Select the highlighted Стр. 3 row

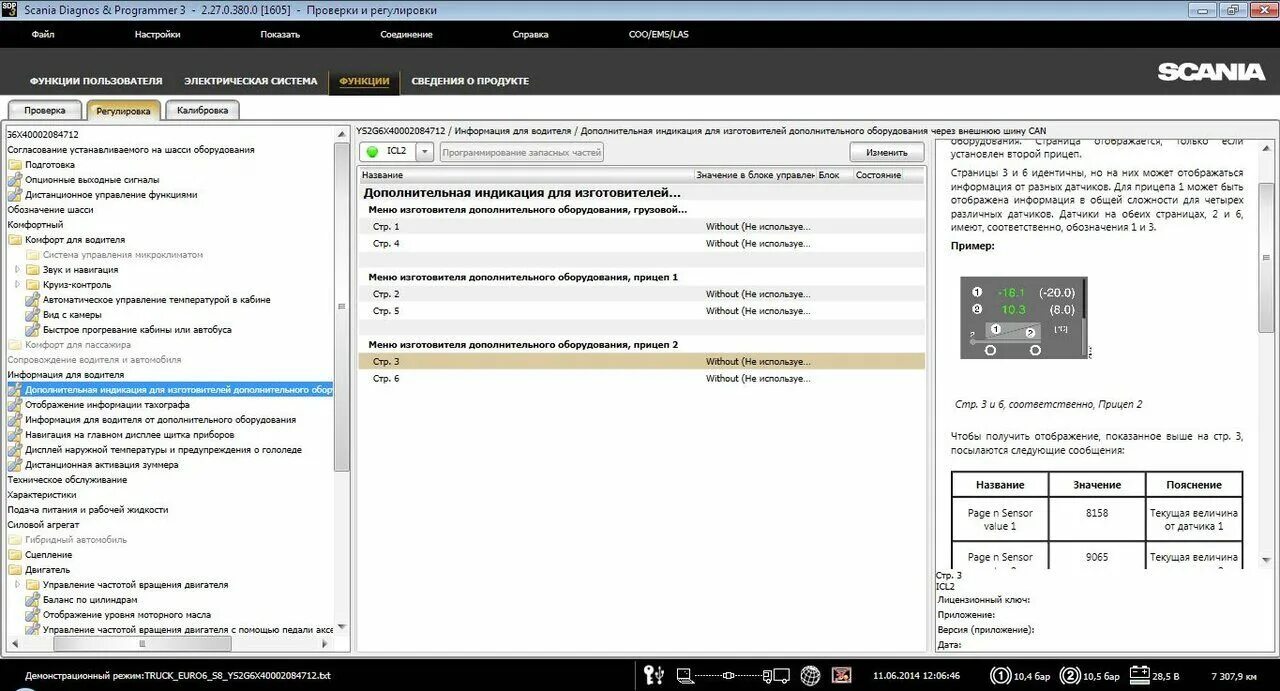[x=642, y=362]
